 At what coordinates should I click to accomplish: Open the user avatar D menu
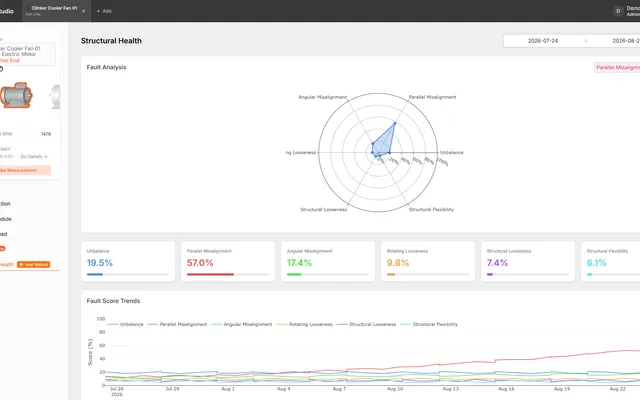coord(618,11)
